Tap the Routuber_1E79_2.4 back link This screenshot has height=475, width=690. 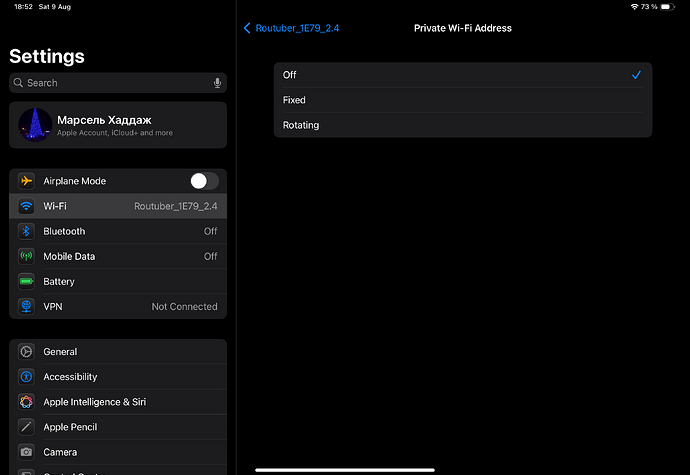coord(297,28)
